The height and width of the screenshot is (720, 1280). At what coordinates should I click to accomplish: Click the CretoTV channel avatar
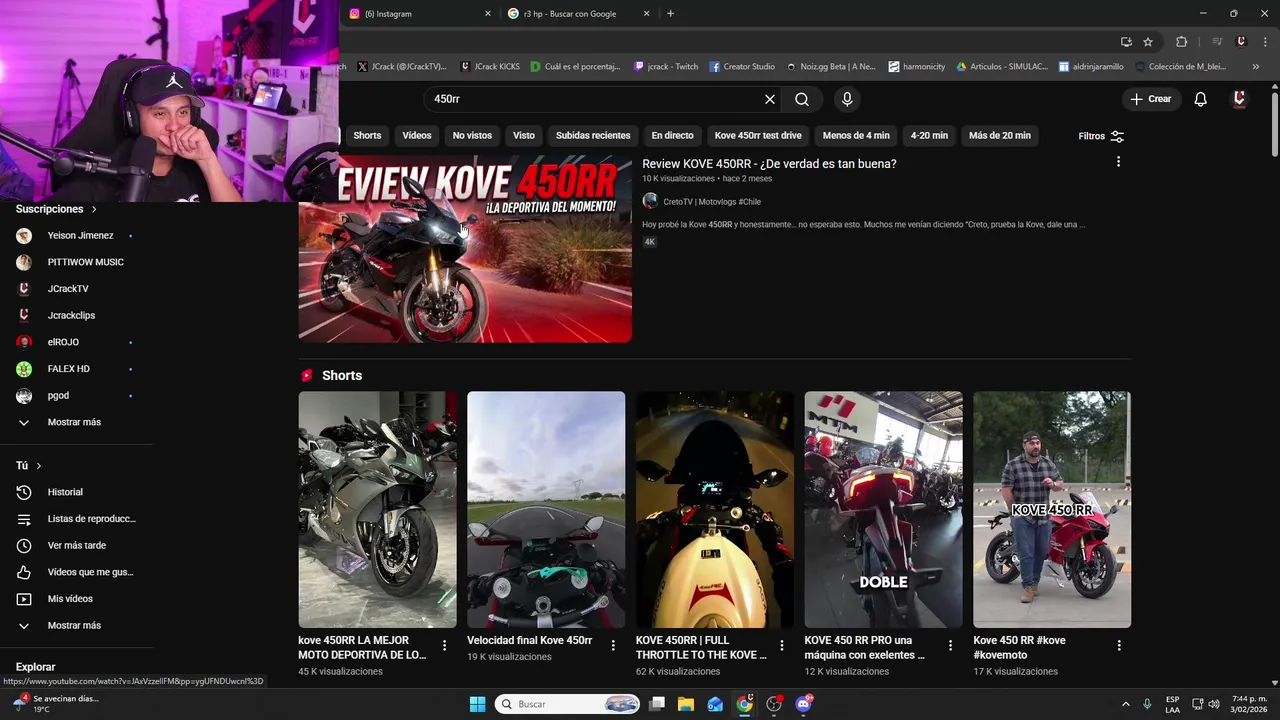pyautogui.click(x=650, y=201)
